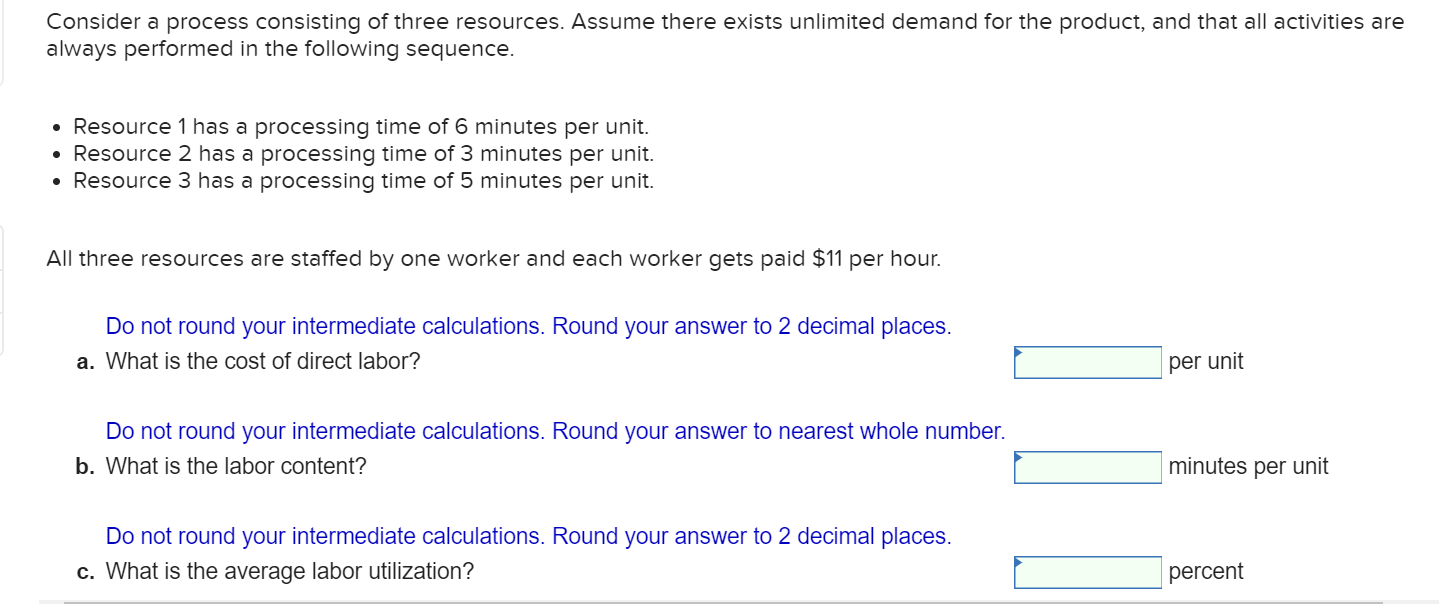Click the blue corner marker on the minutes field
The height and width of the screenshot is (604, 1439).
click(x=1018, y=456)
